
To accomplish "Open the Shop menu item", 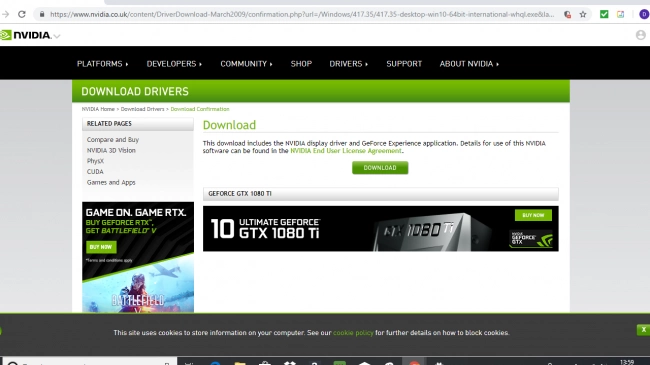I will pos(301,64).
